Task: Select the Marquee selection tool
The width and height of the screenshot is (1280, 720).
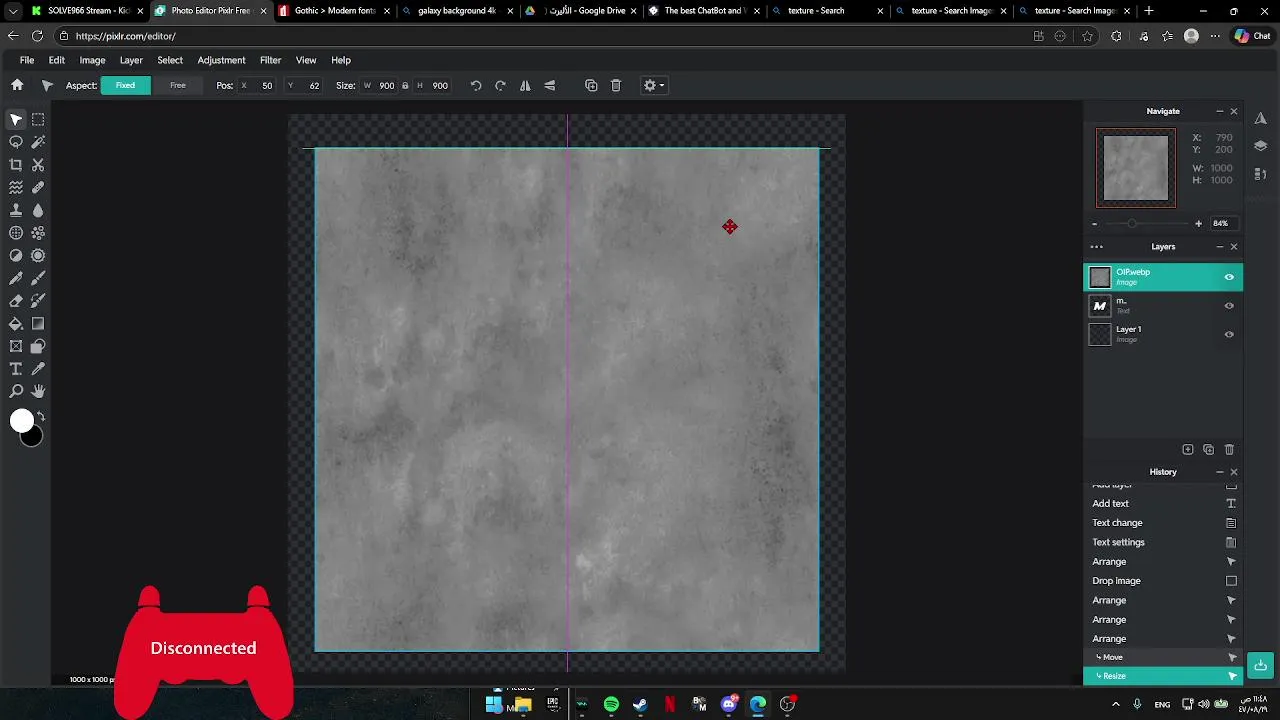Action: (38, 119)
